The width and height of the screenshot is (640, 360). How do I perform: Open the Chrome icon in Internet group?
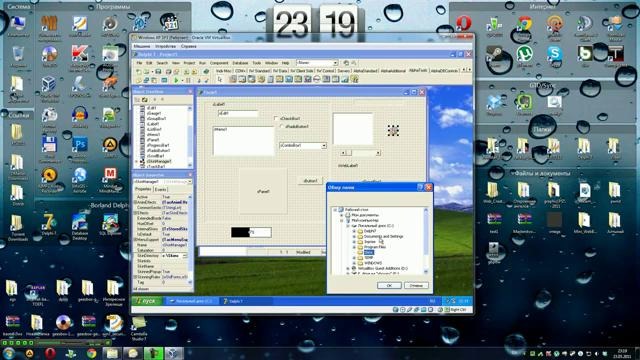click(524, 24)
